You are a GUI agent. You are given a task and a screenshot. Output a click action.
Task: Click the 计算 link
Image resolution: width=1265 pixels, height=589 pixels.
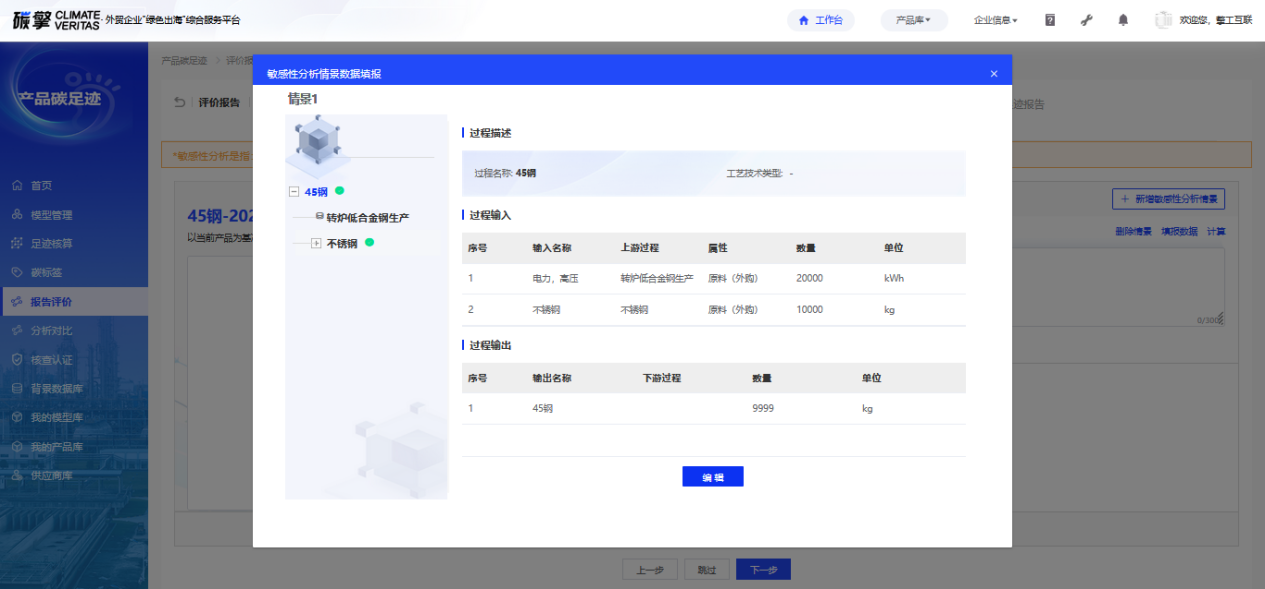pos(1215,232)
